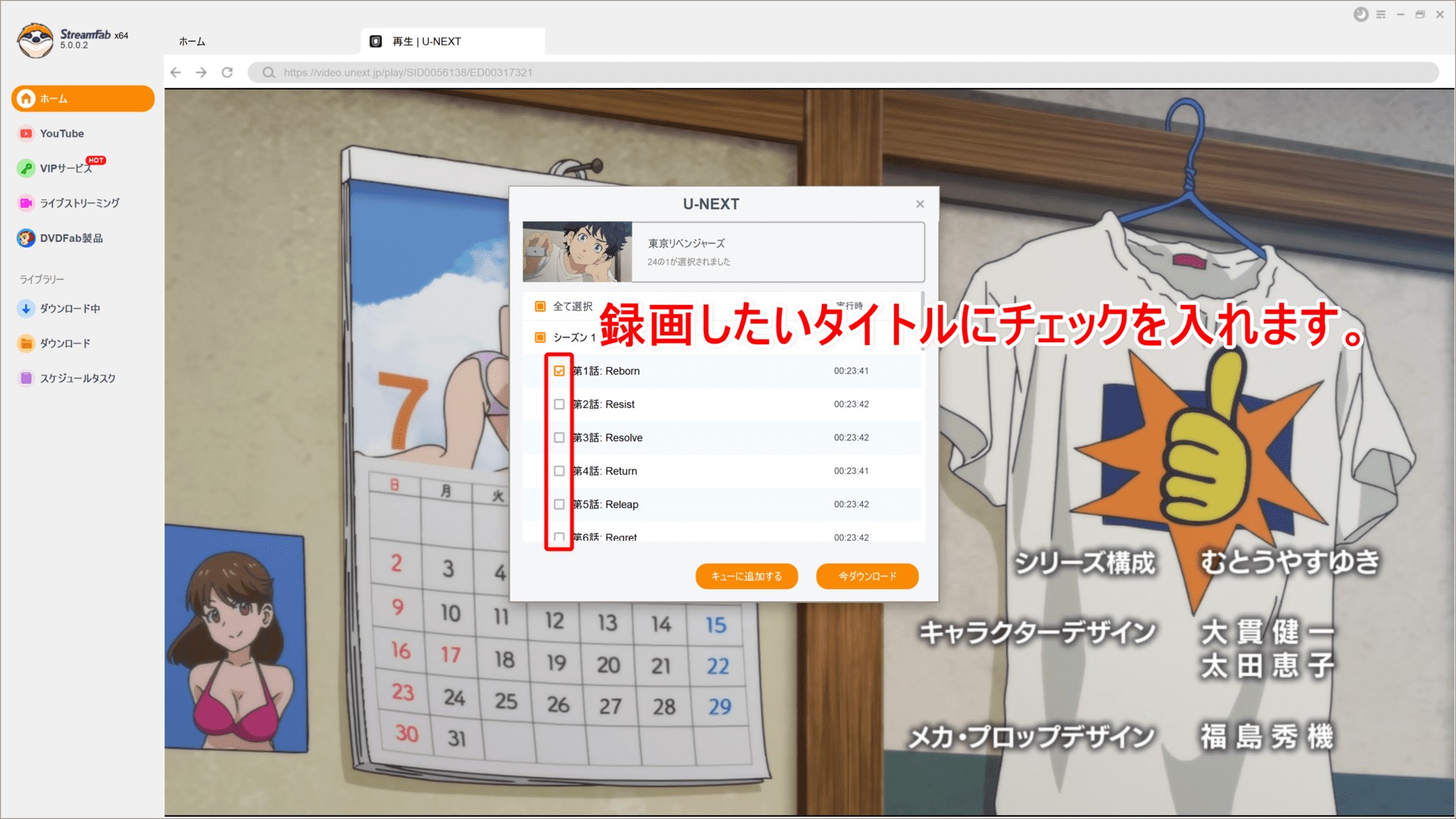Click the 00:23:42 duration of Releap
Screen dimensions: 1456x819
pyautogui.click(x=851, y=504)
